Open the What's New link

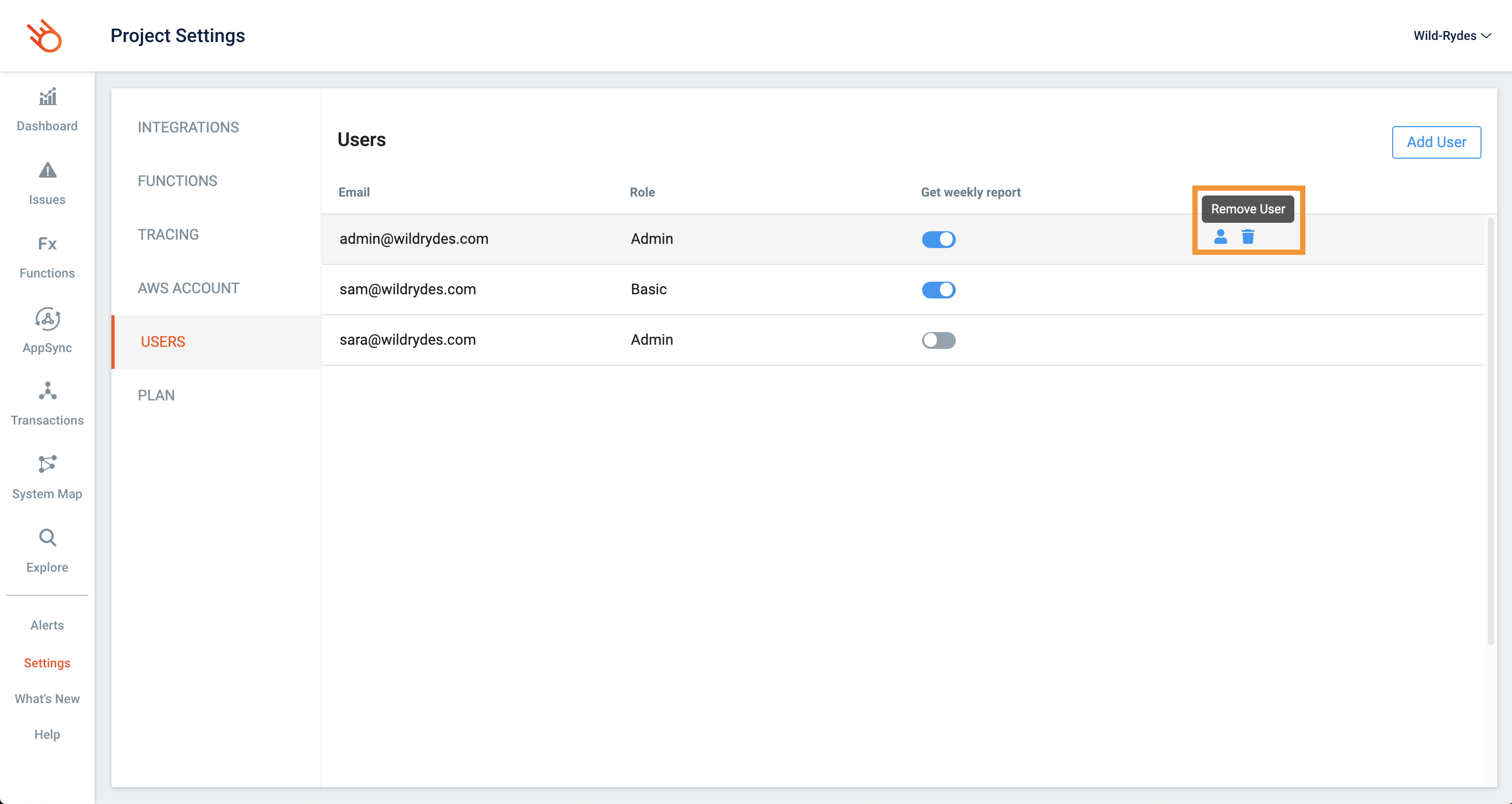pos(47,698)
